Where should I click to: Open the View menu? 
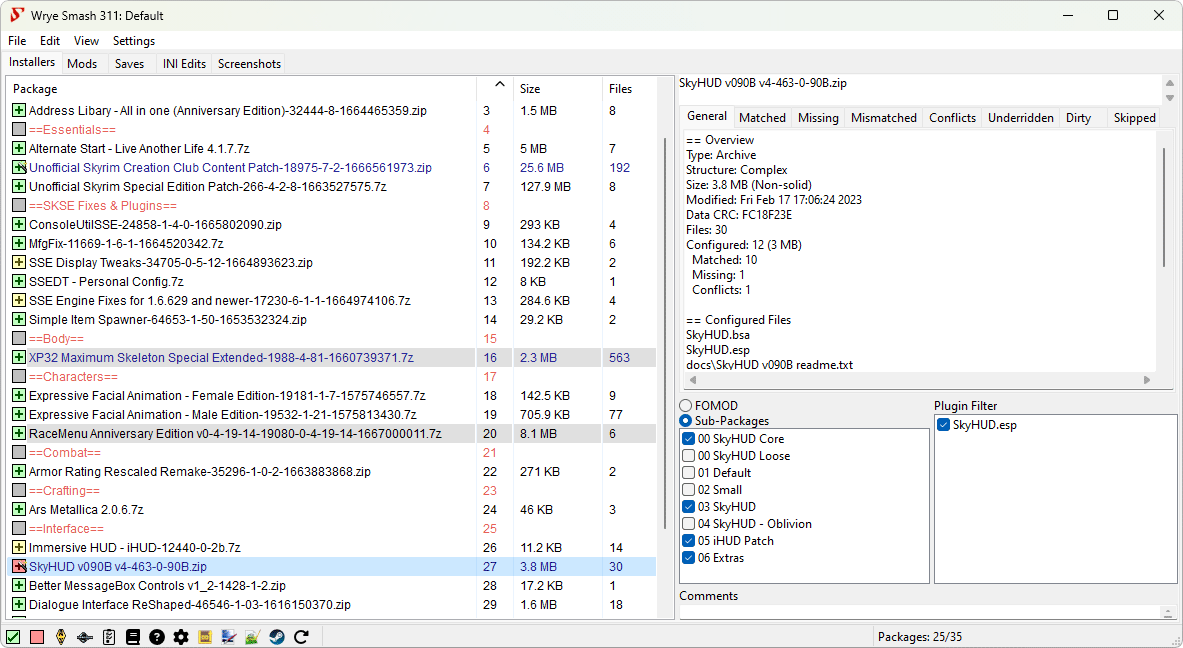tap(86, 41)
